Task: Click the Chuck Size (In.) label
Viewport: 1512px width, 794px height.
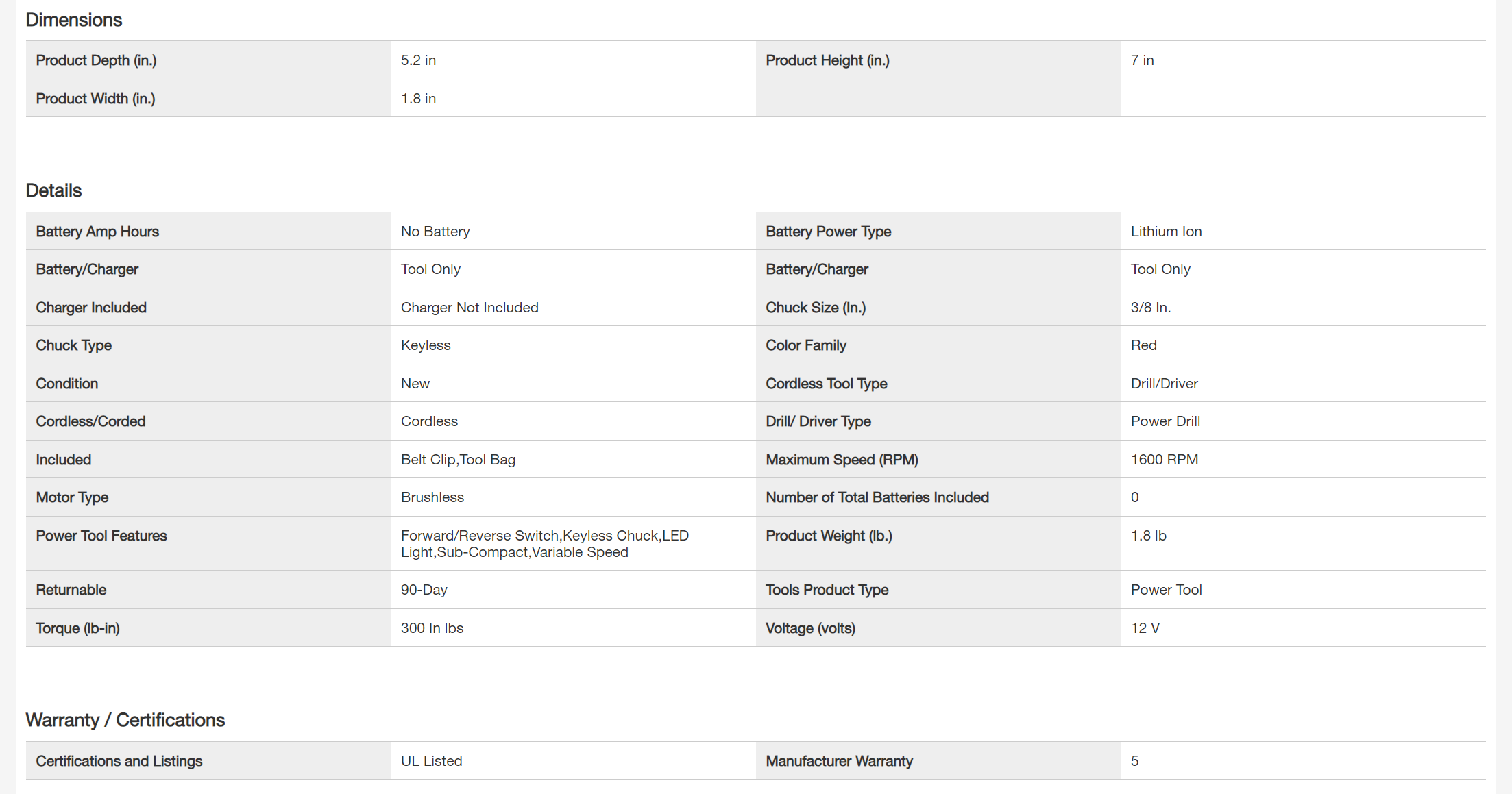Action: pos(816,308)
